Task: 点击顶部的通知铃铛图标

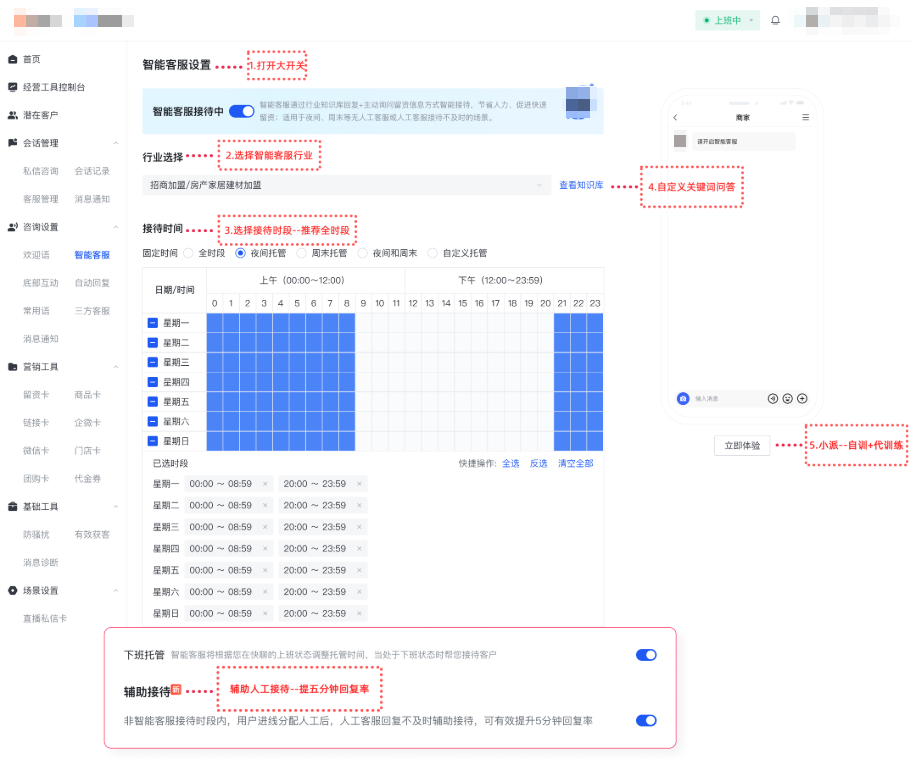Action: [775, 20]
